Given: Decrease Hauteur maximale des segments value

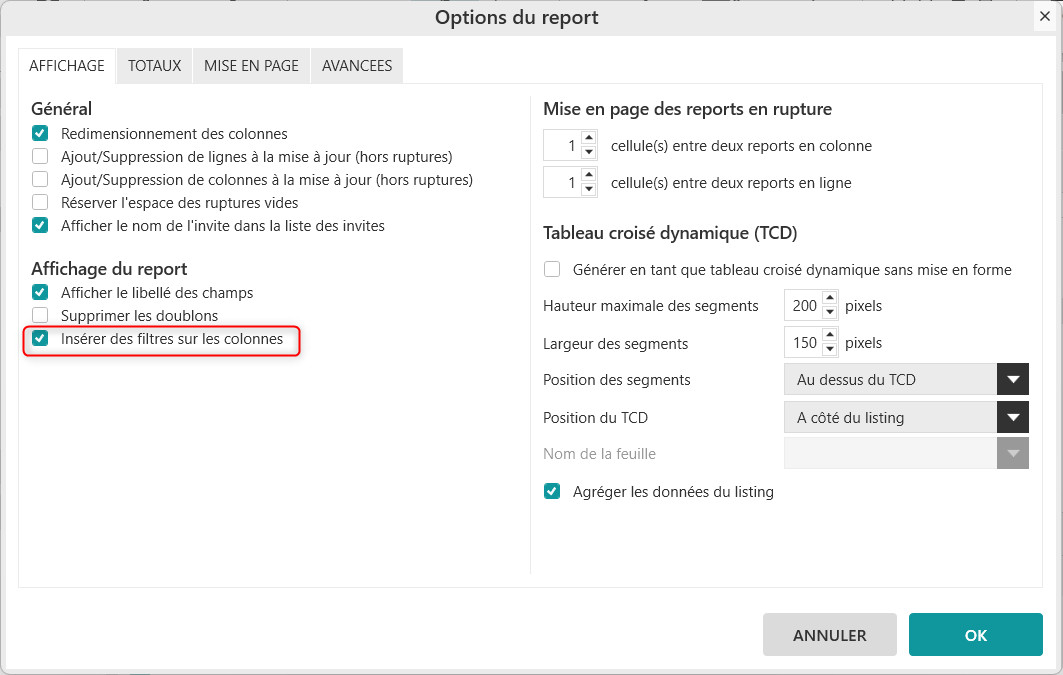Looking at the screenshot, I should 829,312.
